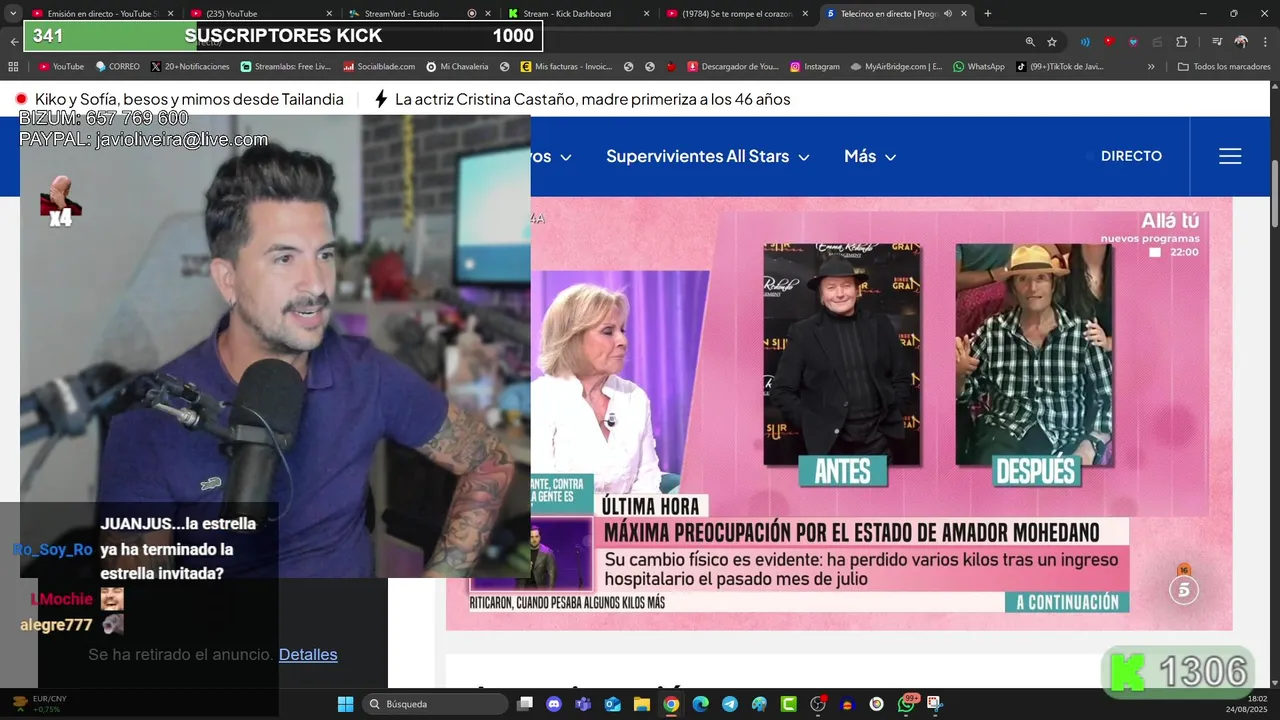Open the Chrome extensions puzzle icon
1280x720 pixels.
(x=1181, y=42)
